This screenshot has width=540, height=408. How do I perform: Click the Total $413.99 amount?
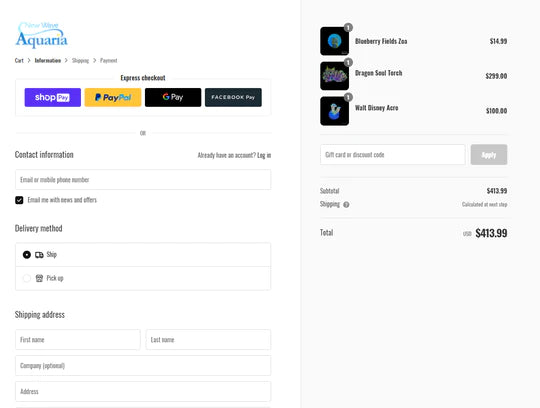tap(491, 233)
